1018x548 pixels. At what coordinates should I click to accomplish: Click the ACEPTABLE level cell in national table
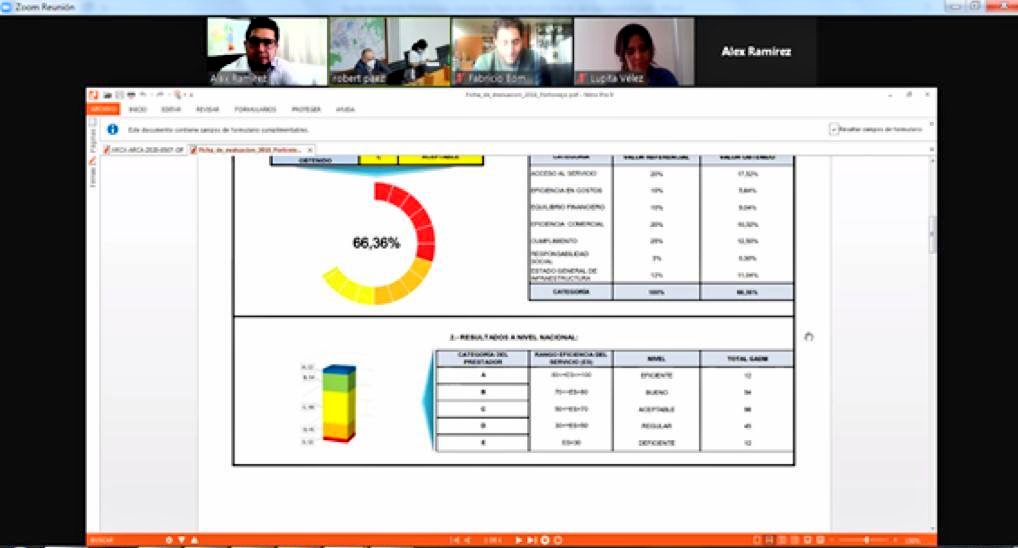[656, 409]
